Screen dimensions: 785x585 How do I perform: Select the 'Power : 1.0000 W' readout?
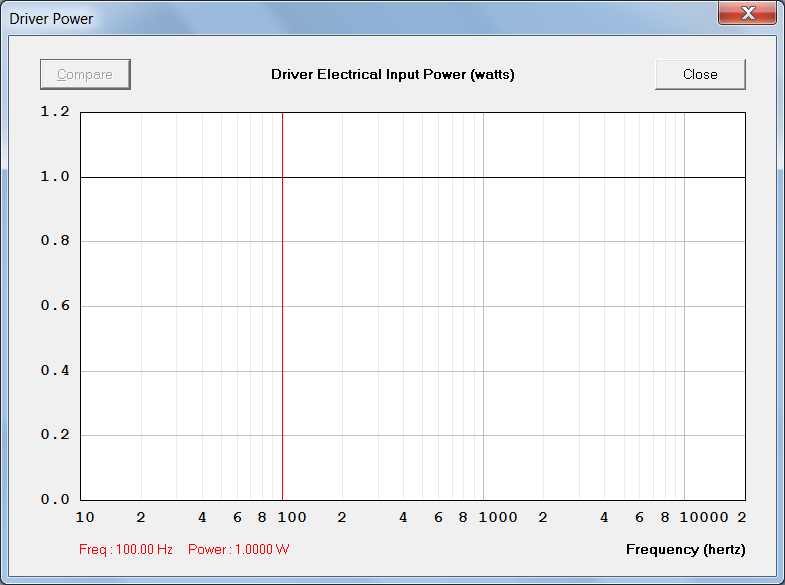pyautogui.click(x=238, y=549)
